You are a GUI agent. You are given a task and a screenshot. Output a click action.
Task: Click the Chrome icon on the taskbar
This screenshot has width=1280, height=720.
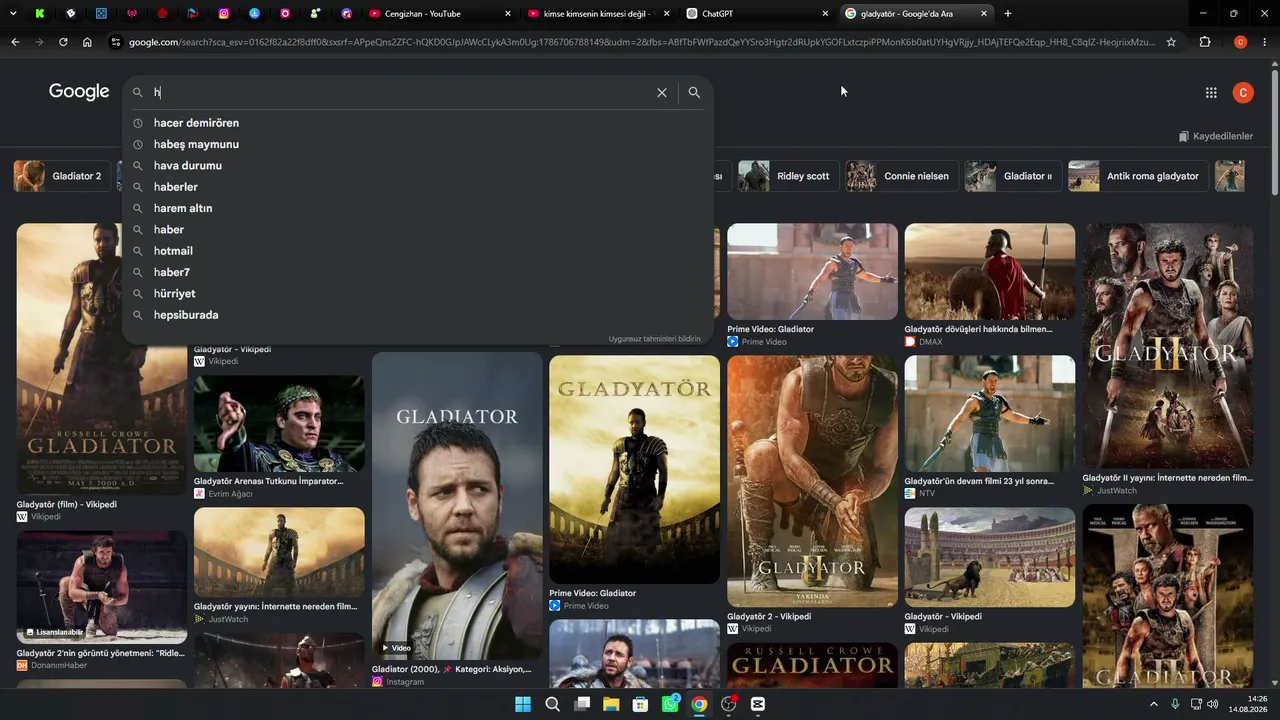(699, 704)
